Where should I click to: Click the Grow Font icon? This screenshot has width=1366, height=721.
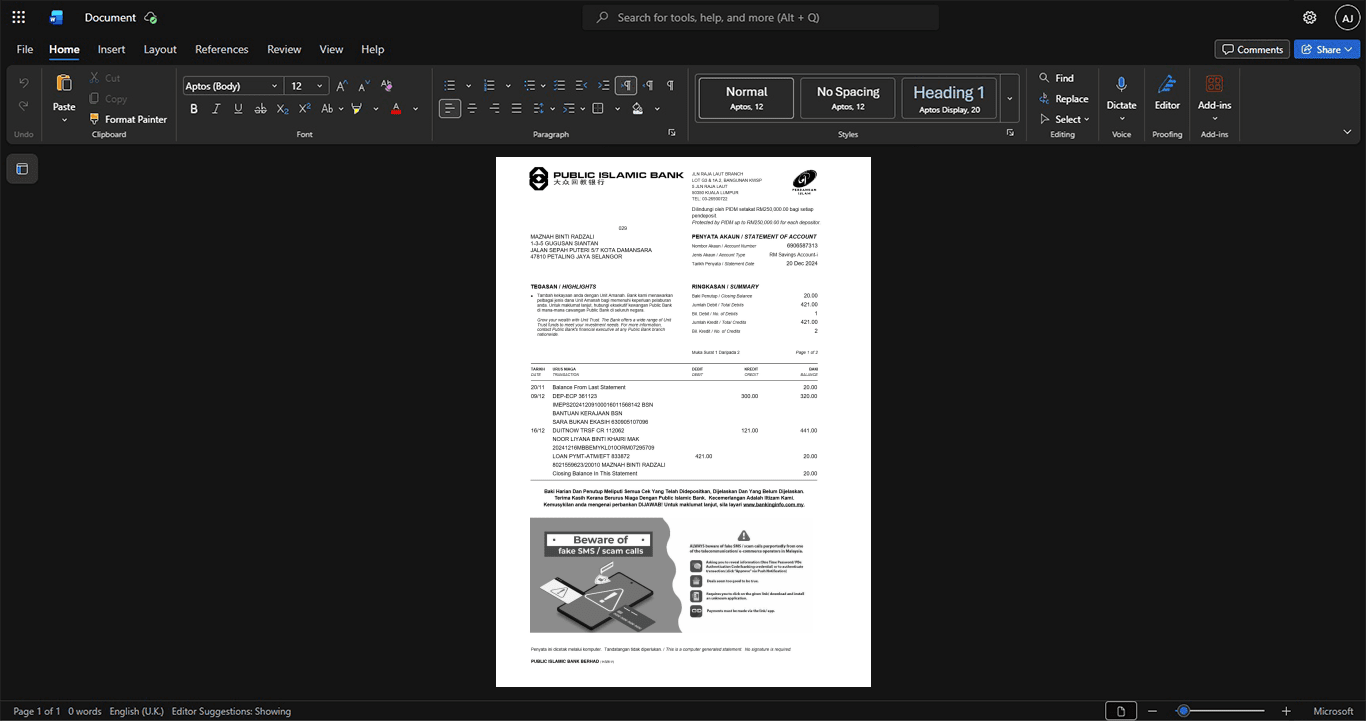point(342,86)
